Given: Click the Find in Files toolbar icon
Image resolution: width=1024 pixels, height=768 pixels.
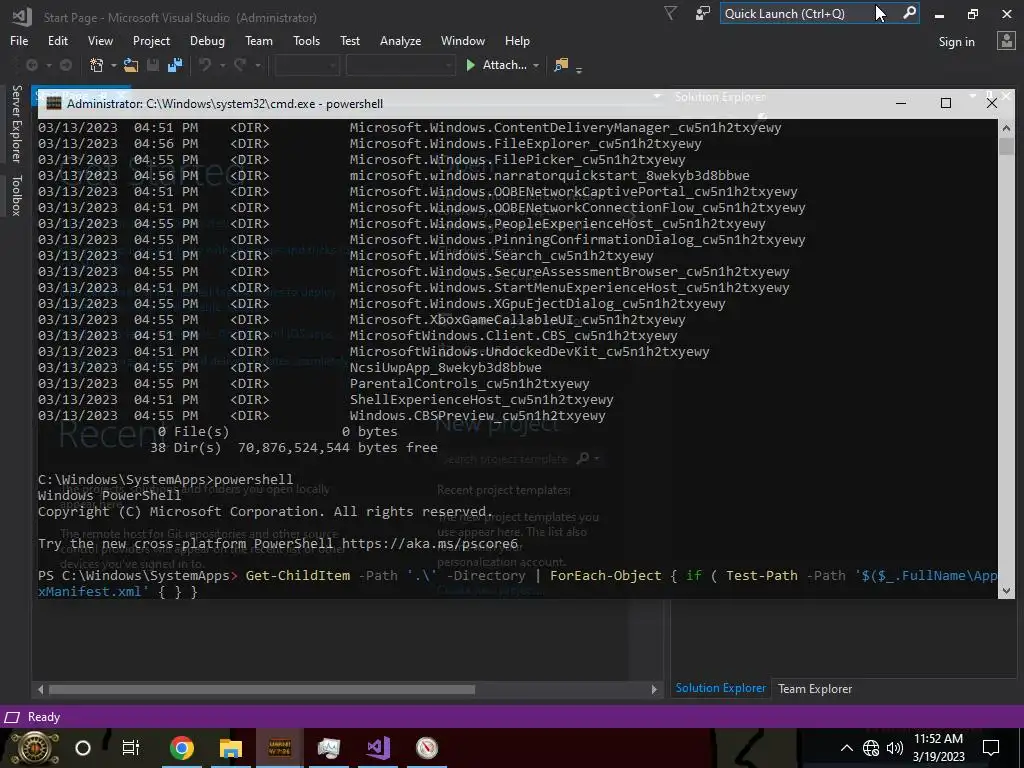Looking at the screenshot, I should pyautogui.click(x=561, y=65).
